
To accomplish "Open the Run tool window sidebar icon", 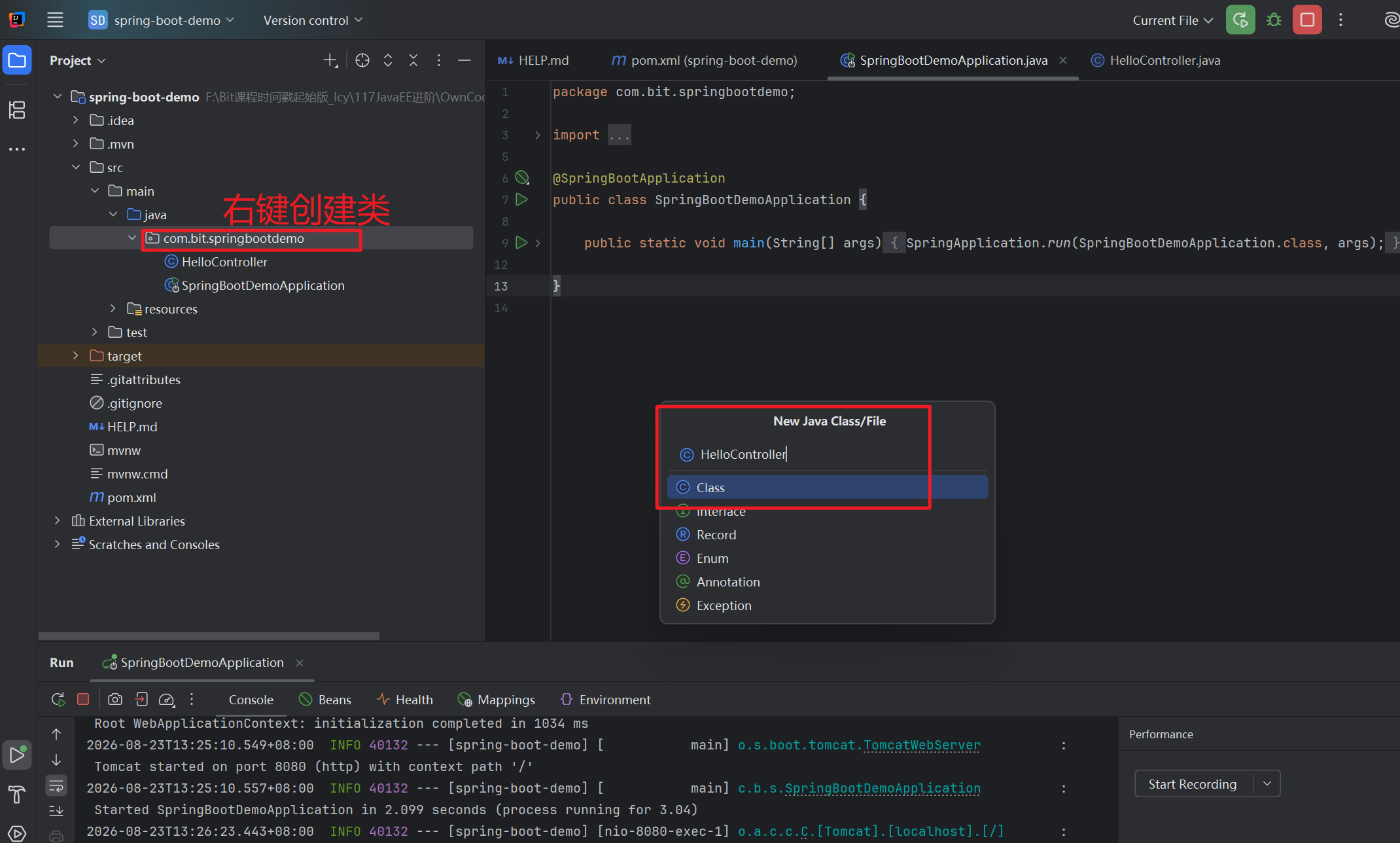I will (17, 755).
